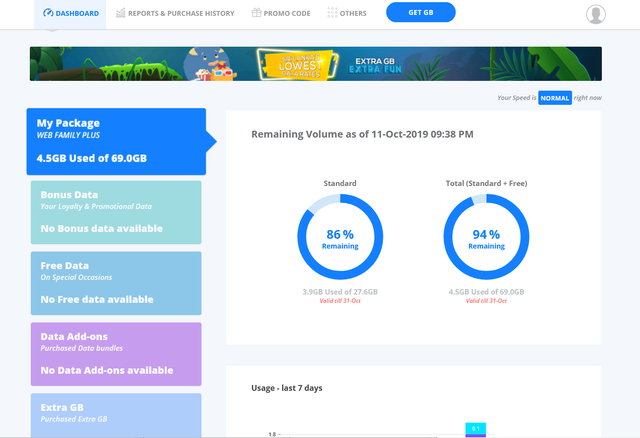The width and height of the screenshot is (640, 438).
Task: Open the Promo Code tab
Action: (x=281, y=13)
